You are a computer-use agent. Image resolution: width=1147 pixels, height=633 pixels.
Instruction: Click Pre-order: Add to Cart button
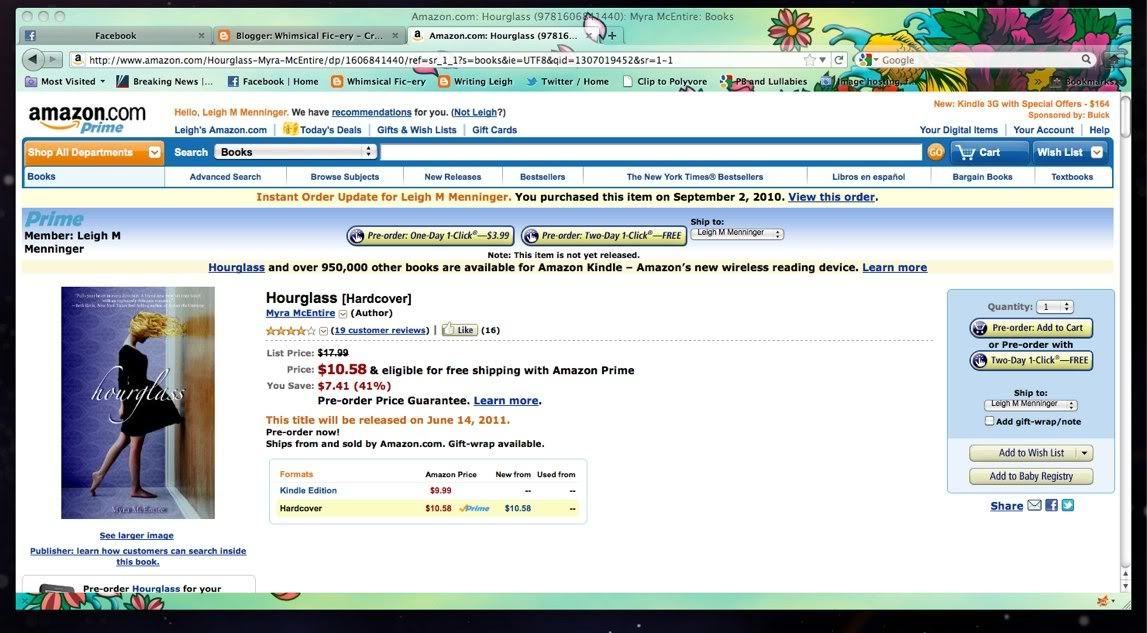(x=1031, y=328)
